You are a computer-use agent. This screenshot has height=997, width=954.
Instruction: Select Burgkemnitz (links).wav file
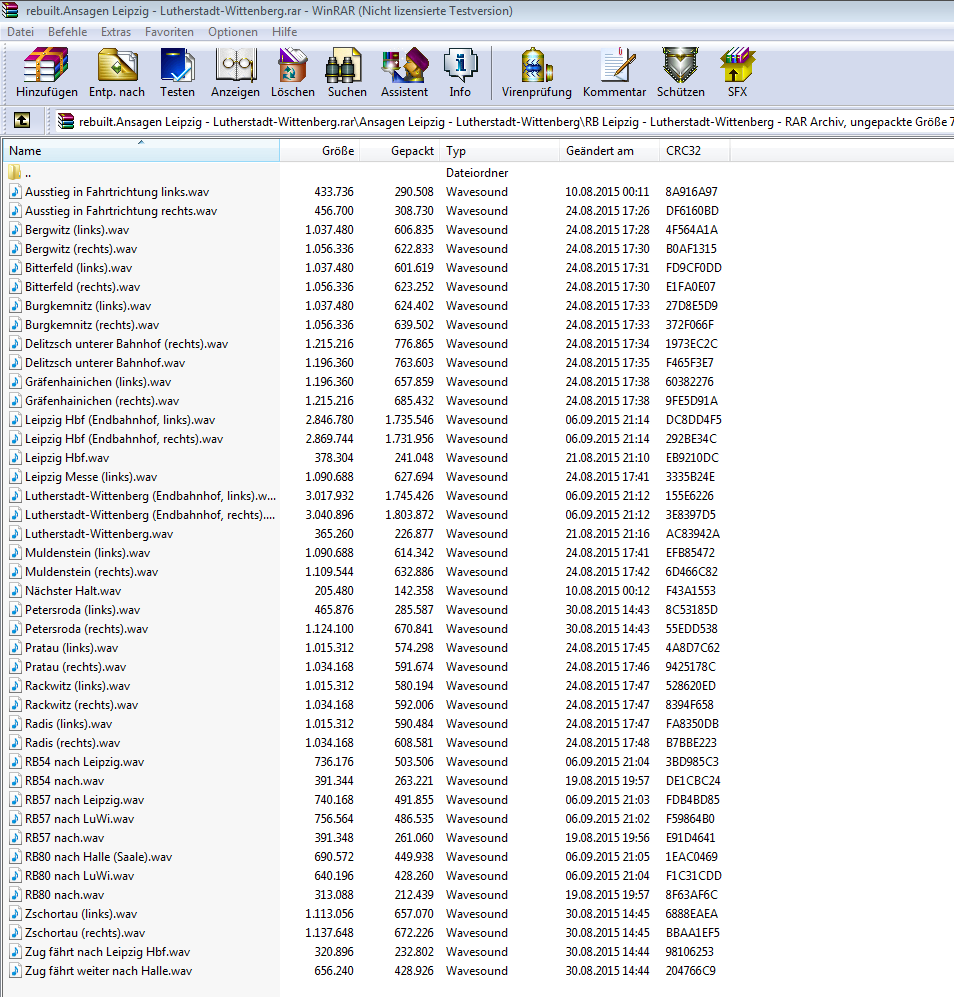pos(88,306)
